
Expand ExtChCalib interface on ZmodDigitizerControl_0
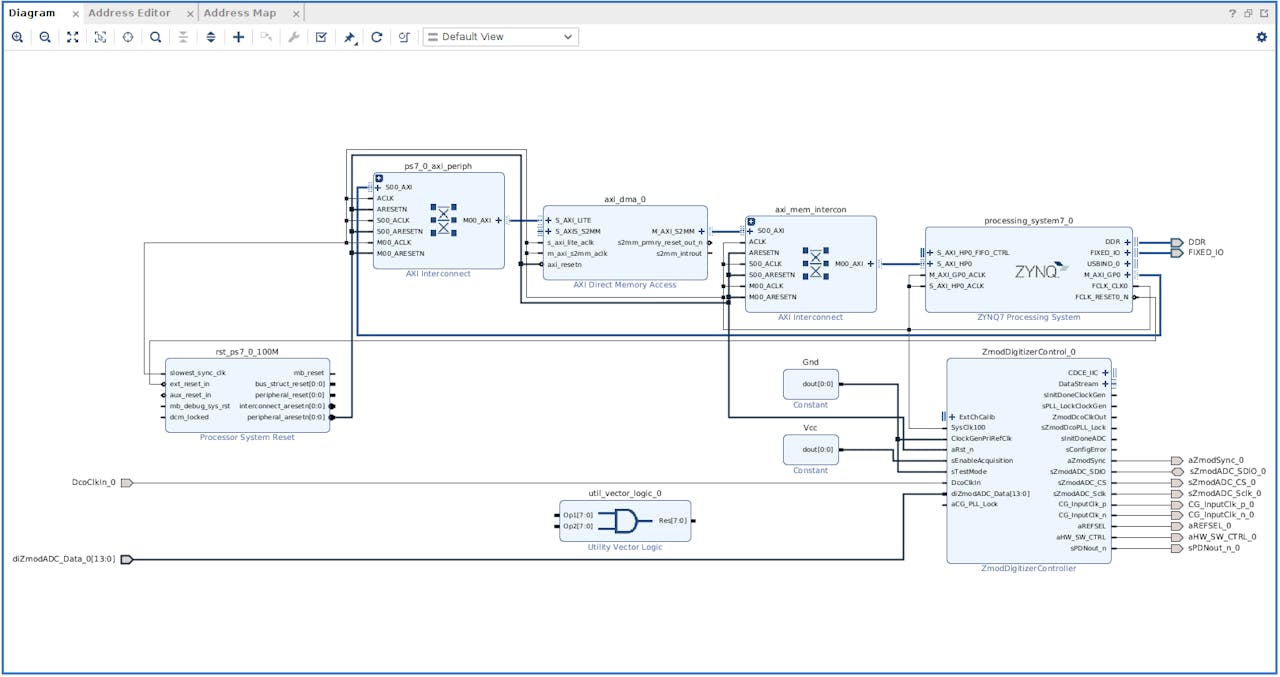click(x=952, y=417)
